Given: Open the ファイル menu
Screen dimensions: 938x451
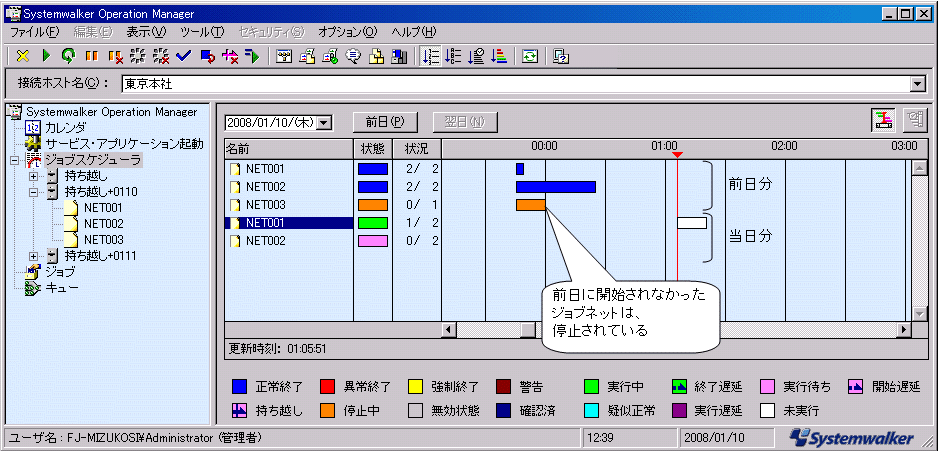Looking at the screenshot, I should pyautogui.click(x=35, y=32).
